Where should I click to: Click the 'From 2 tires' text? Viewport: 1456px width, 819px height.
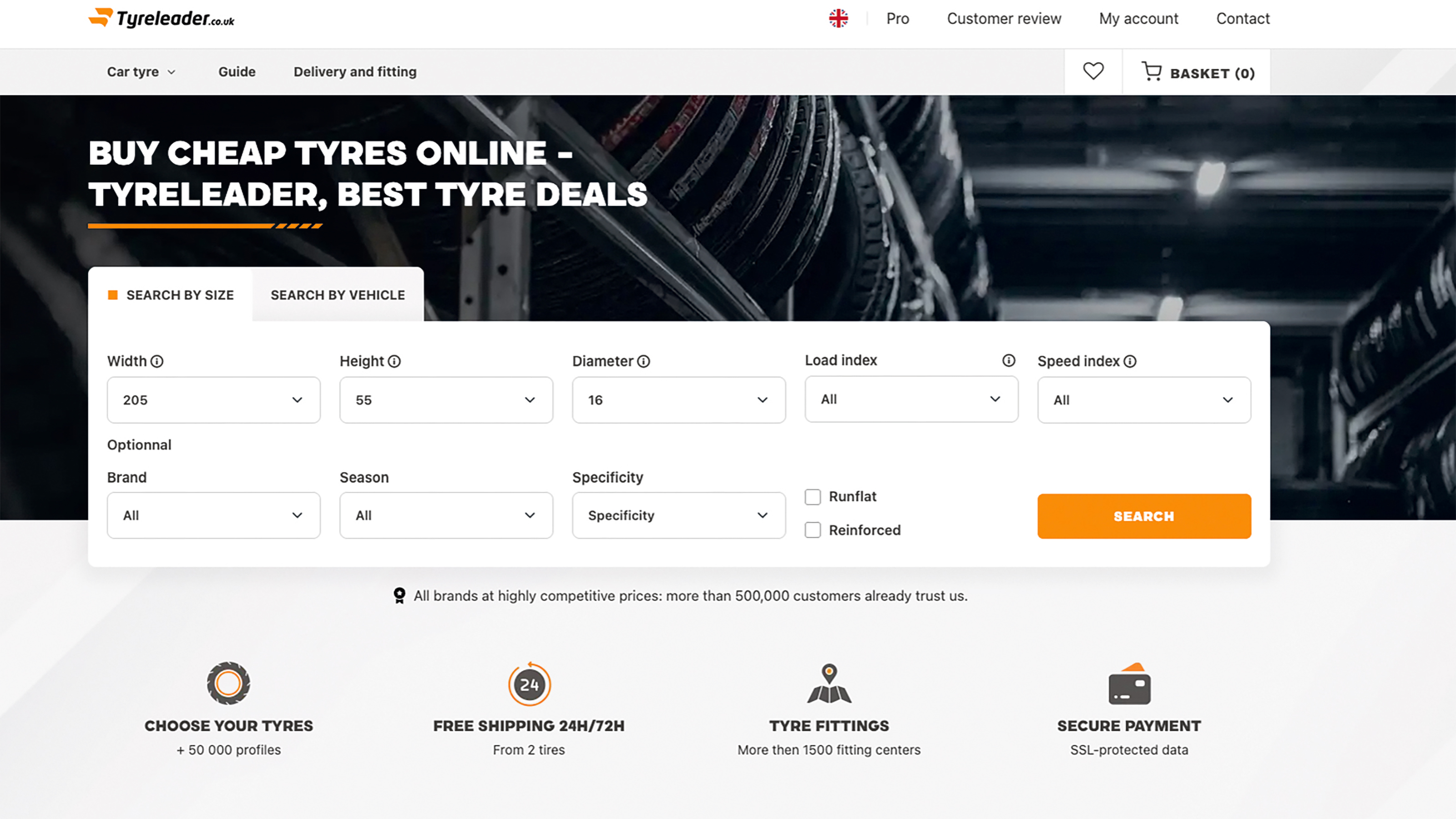(x=529, y=749)
